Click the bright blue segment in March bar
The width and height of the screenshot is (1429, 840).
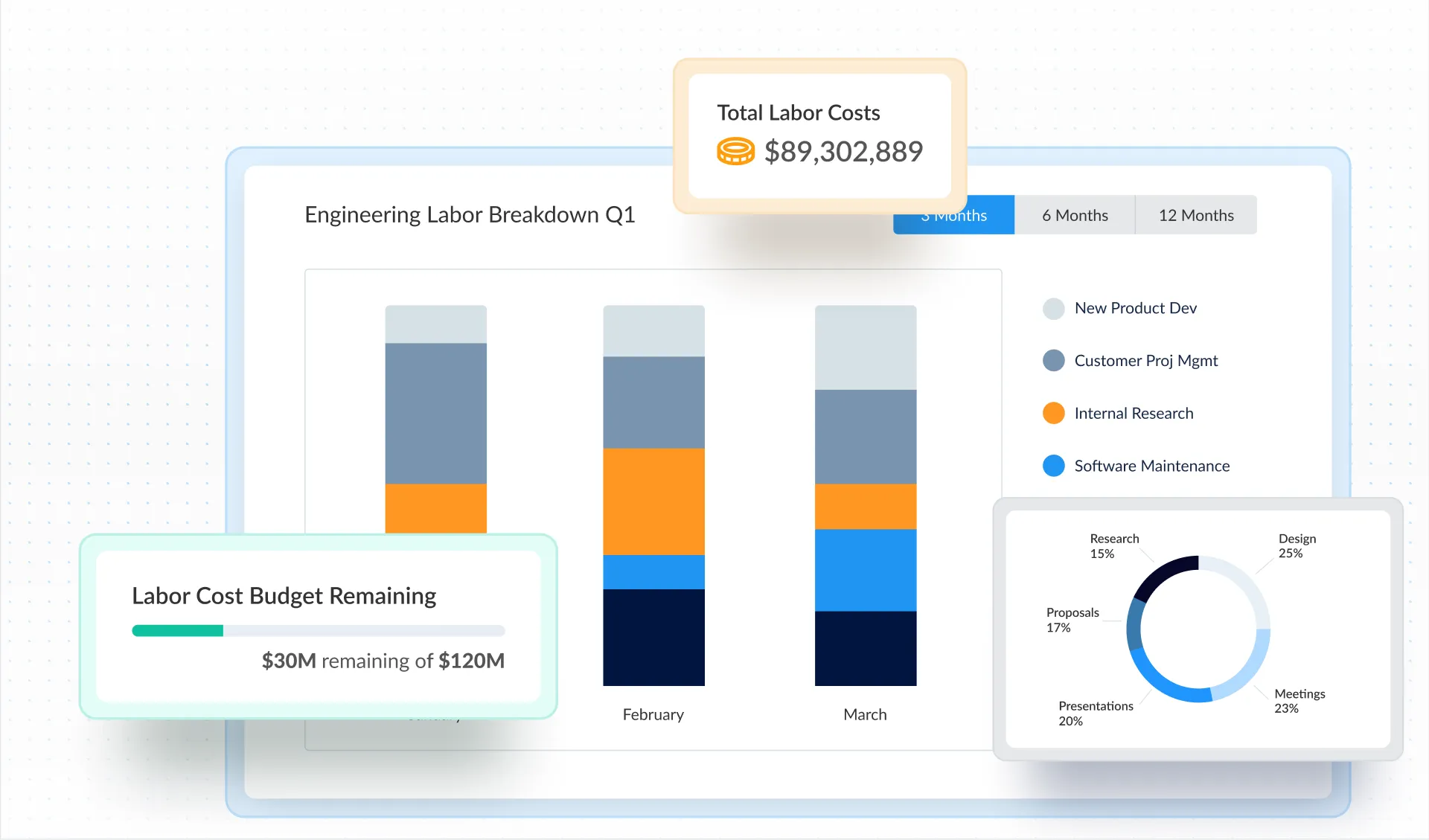(866, 569)
